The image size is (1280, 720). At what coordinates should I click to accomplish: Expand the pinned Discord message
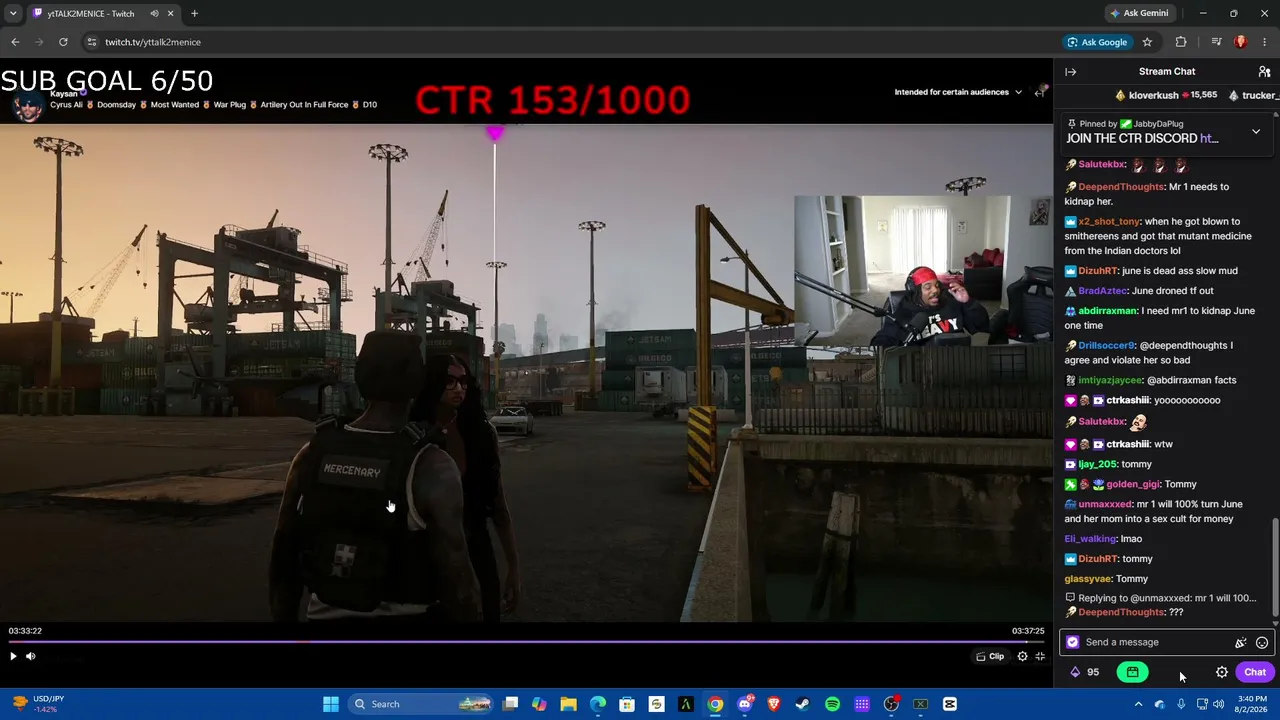point(1256,131)
